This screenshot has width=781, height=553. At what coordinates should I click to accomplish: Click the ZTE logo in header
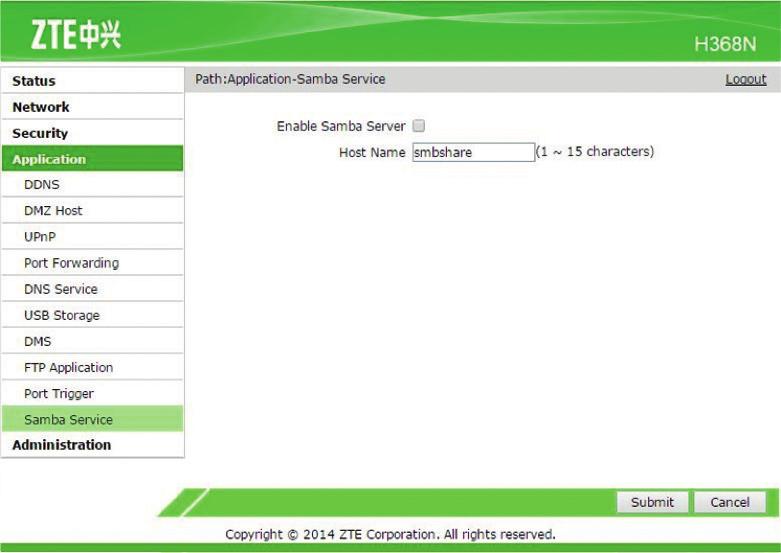tap(76, 35)
